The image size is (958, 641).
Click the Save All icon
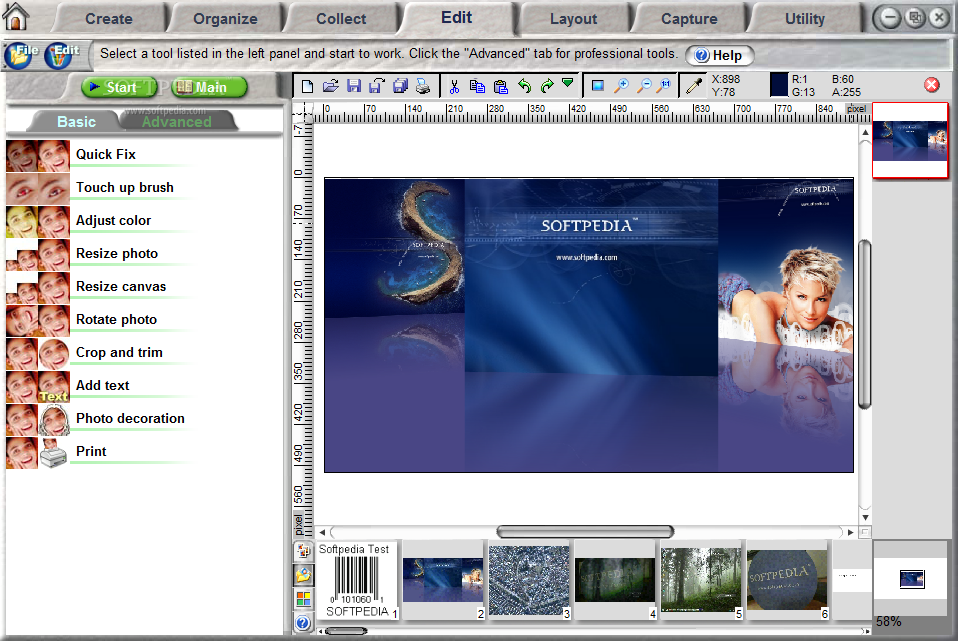coord(400,86)
